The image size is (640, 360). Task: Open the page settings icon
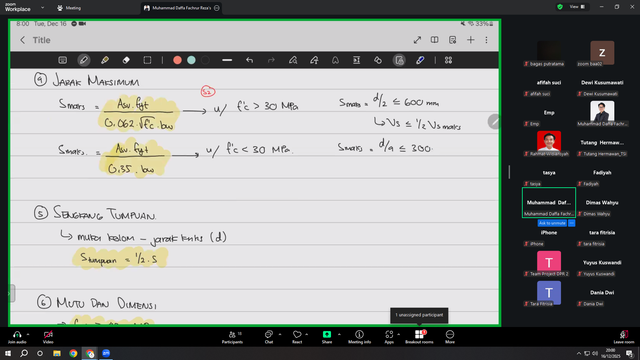point(452,40)
